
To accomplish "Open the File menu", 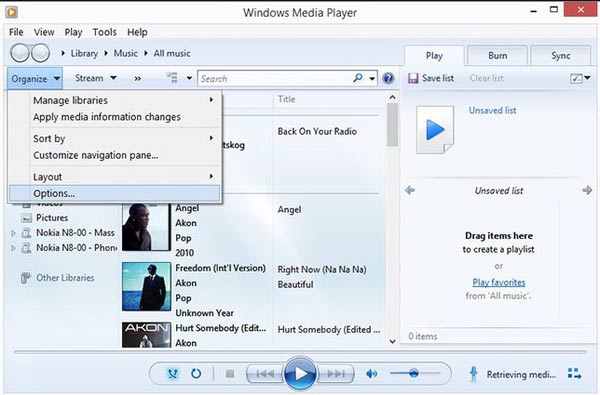I will pyautogui.click(x=16, y=32).
